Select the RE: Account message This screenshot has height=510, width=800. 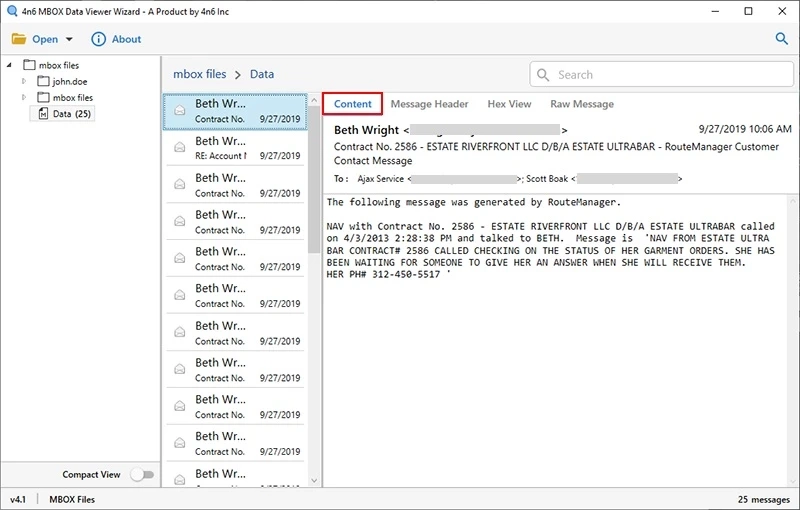(235, 148)
